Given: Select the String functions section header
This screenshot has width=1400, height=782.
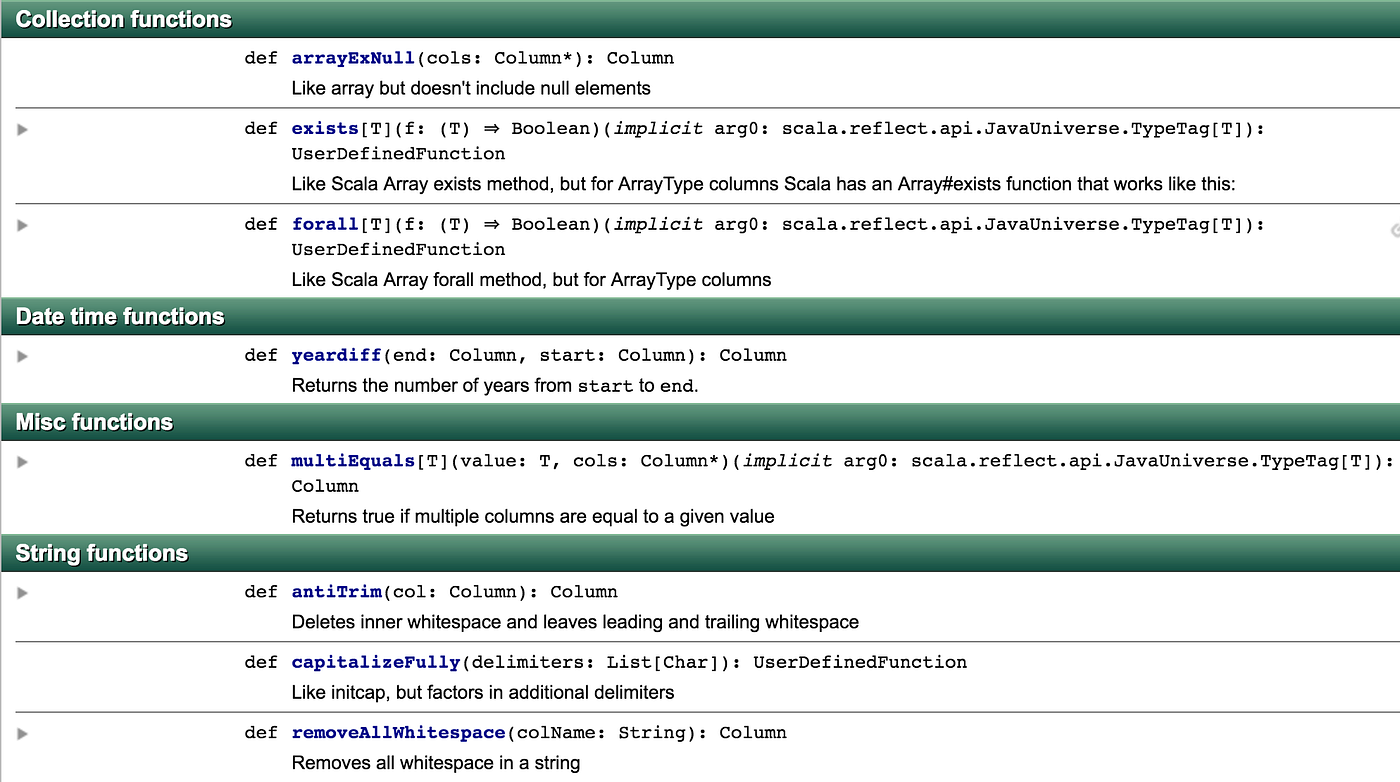Looking at the screenshot, I should coord(99,553).
